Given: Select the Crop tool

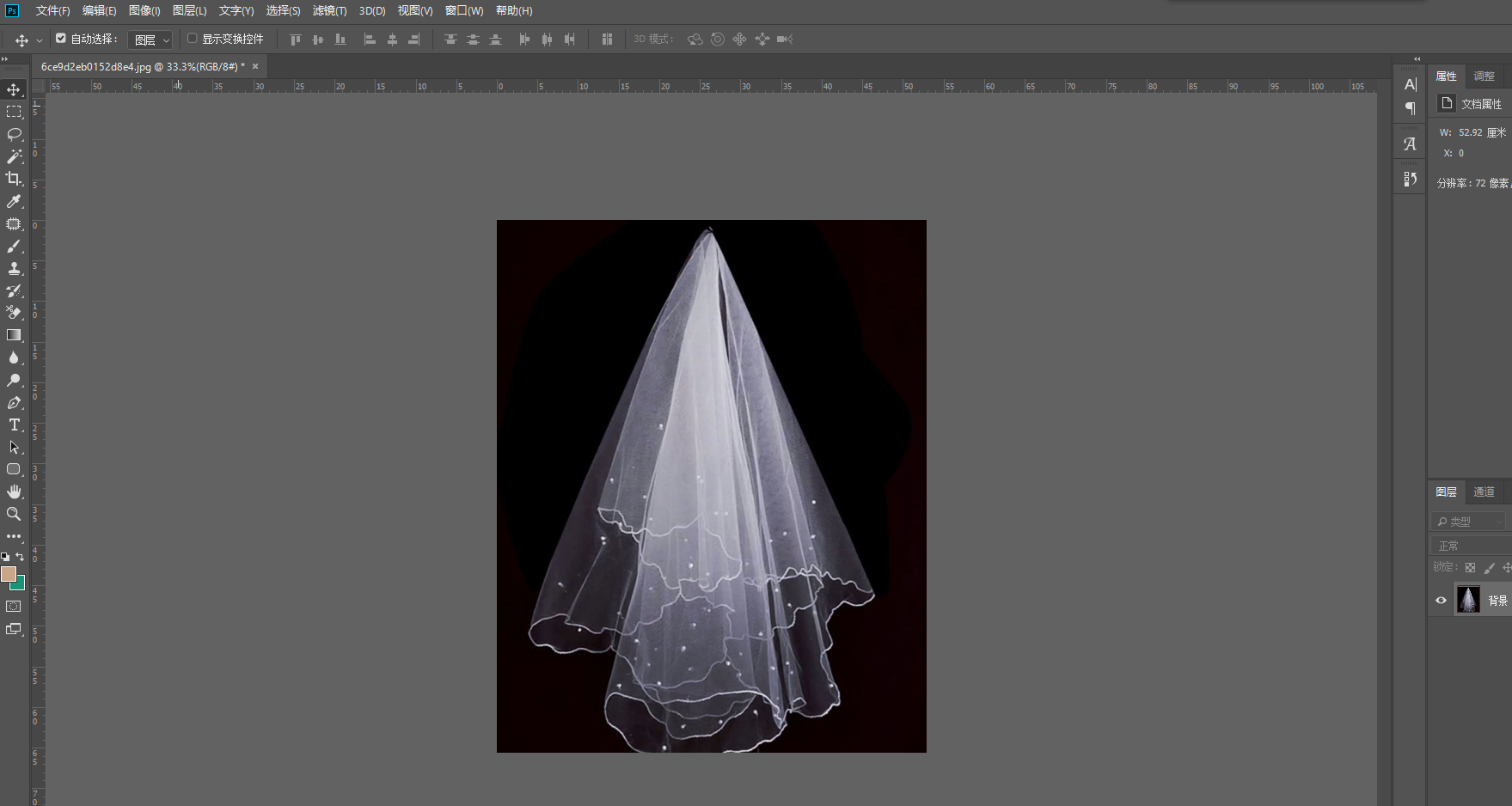Looking at the screenshot, I should 14,179.
